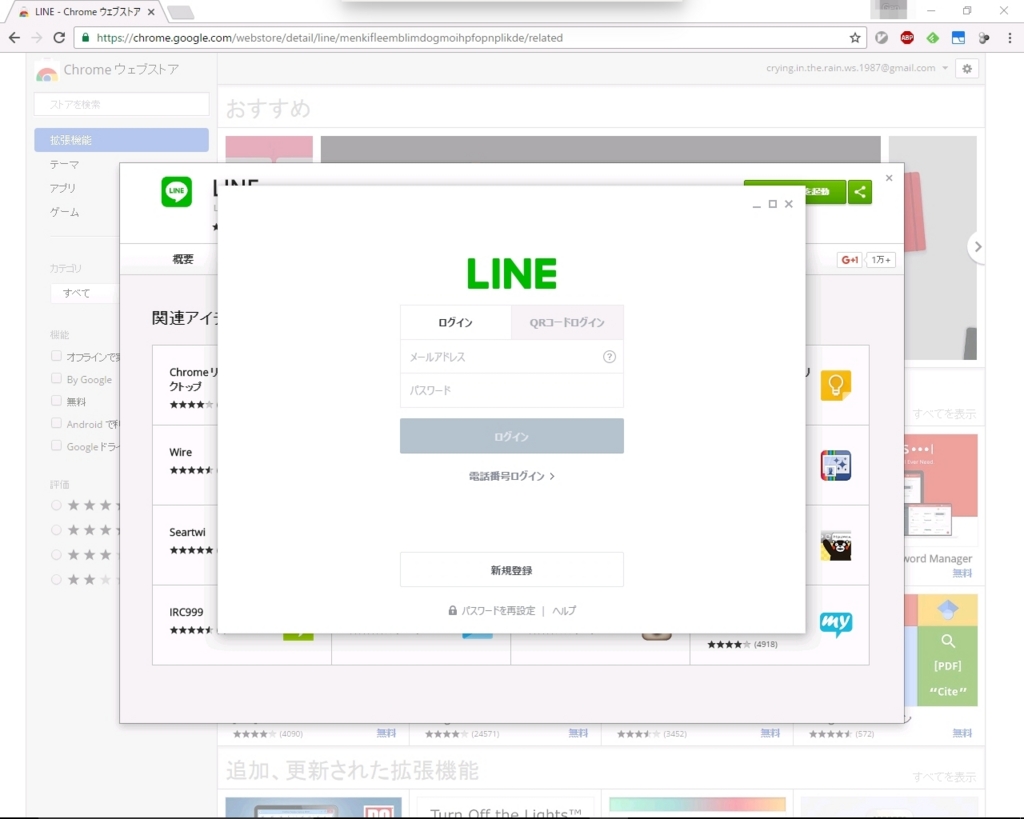The width and height of the screenshot is (1024, 819).
Task: Reload the page with refresh icon
Action: pos(59,38)
